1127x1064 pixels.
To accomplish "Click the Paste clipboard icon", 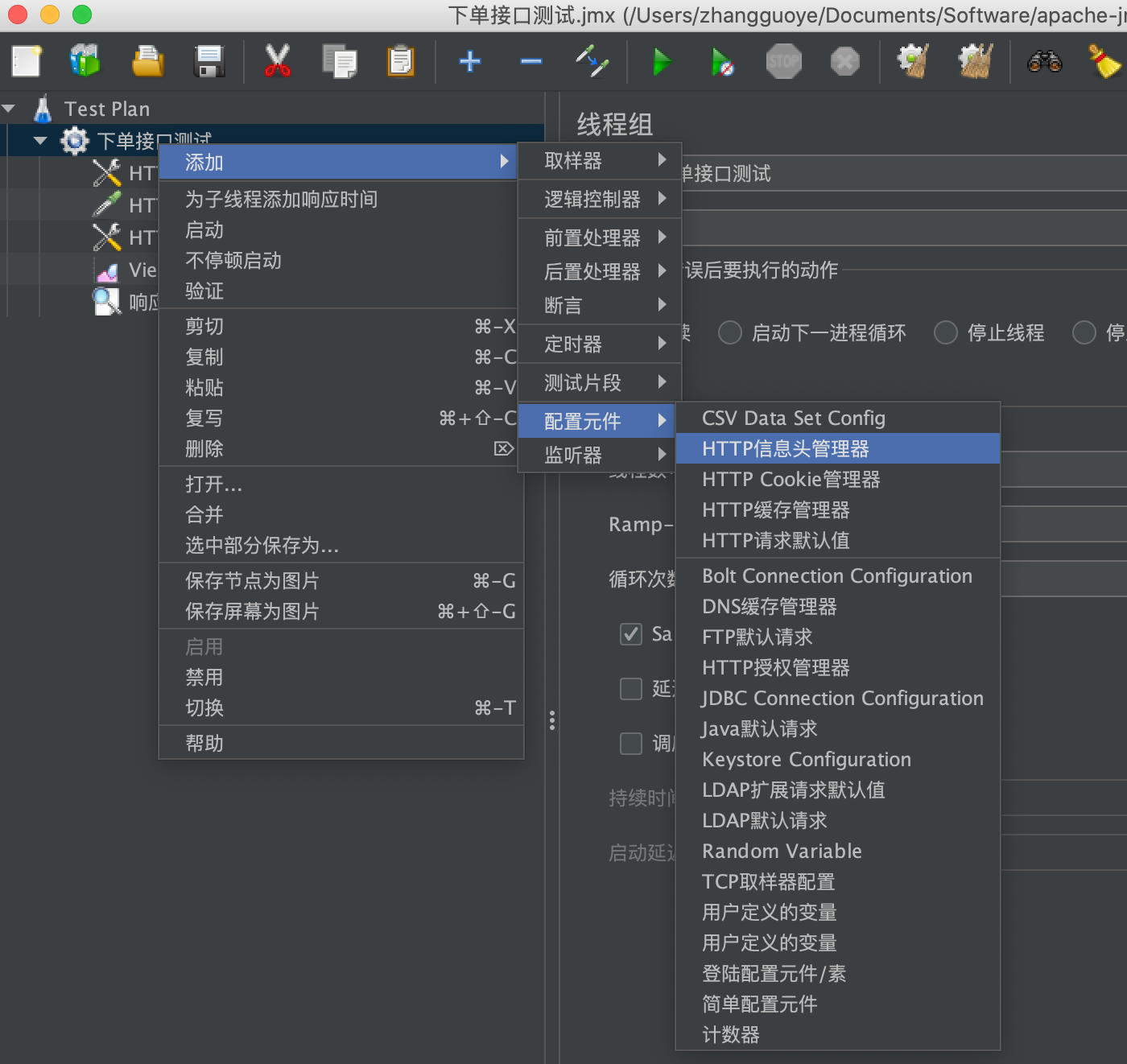I will 400,61.
